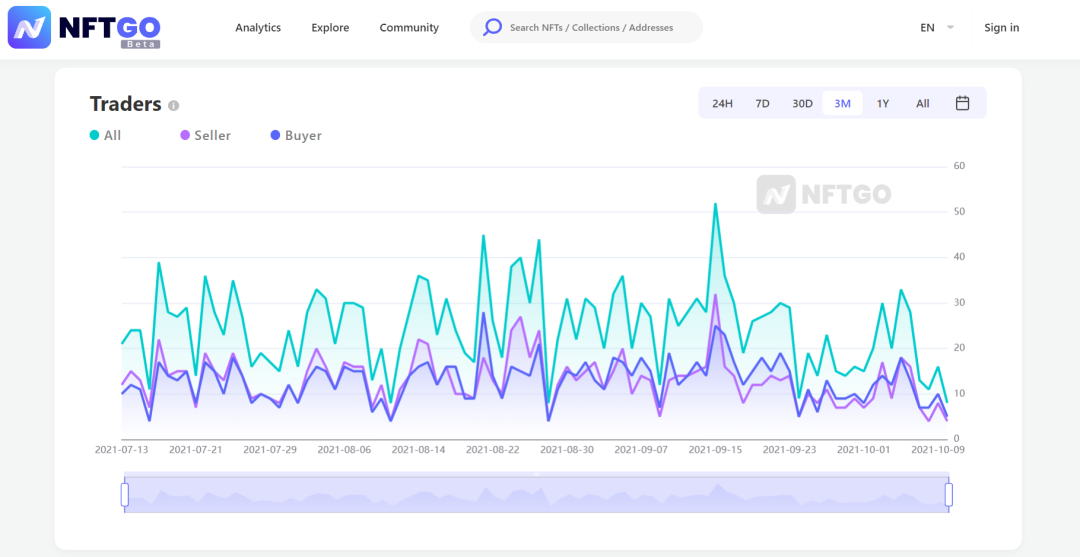Click the left handle of range slider
Viewport: 1080px width, 557px height.
coord(125,494)
